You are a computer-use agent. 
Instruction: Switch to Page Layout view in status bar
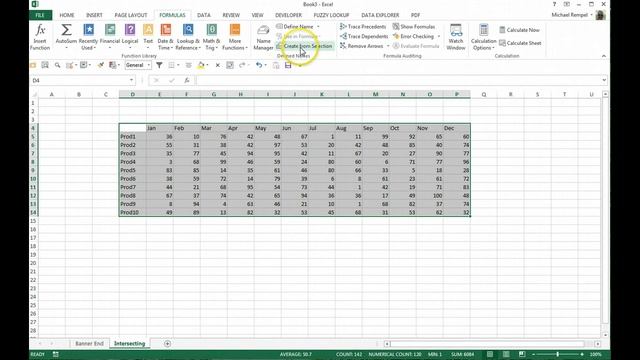point(506,354)
